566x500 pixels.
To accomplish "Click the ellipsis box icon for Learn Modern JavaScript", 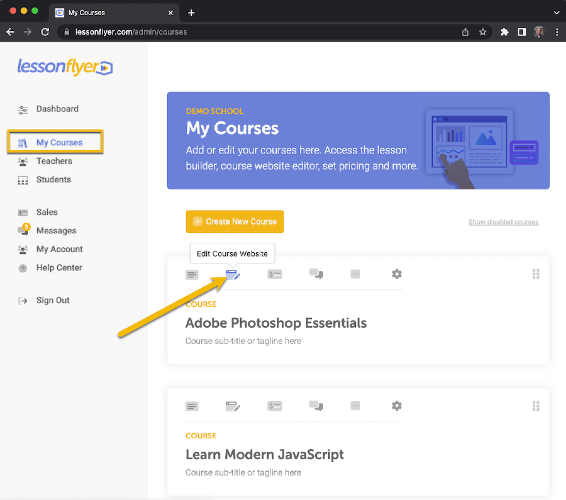I will click(355, 406).
